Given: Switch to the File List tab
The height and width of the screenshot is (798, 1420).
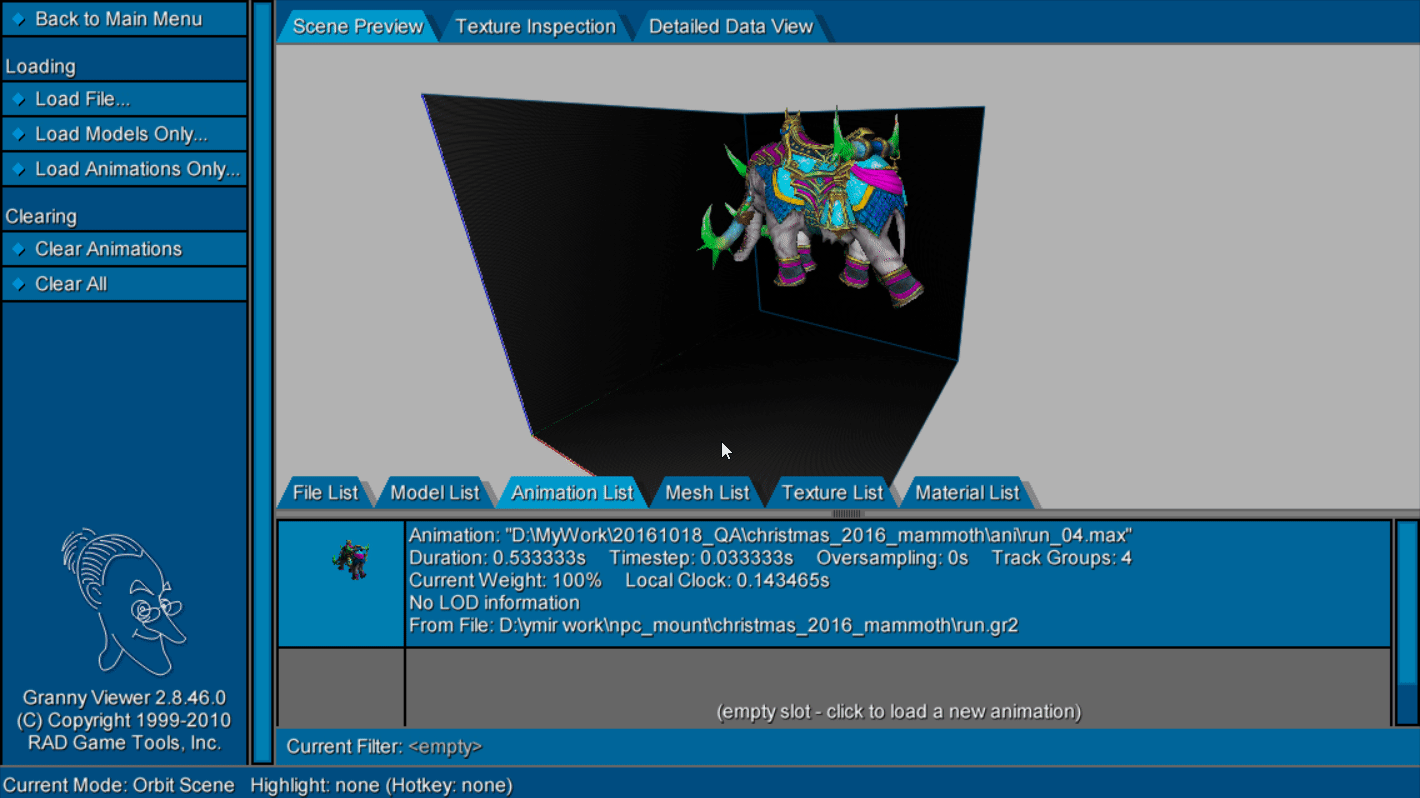Looking at the screenshot, I should click(325, 492).
